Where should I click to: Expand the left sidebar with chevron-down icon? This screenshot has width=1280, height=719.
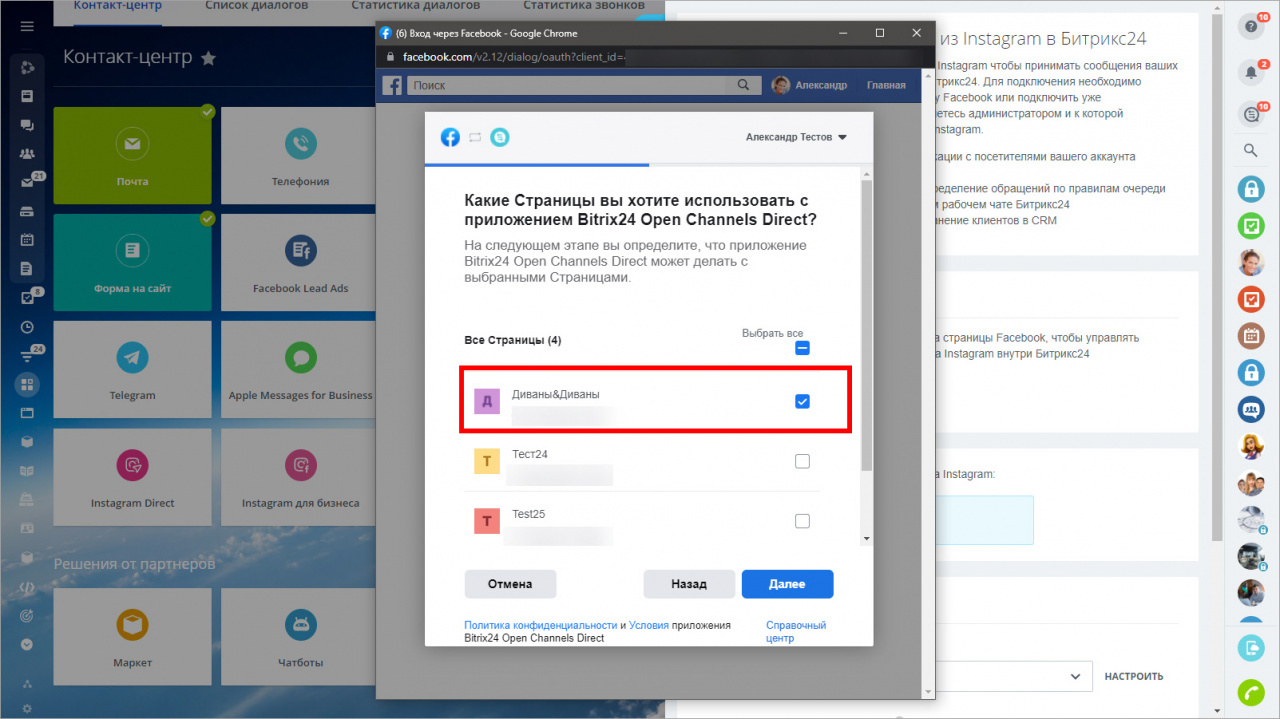[x=27, y=645]
